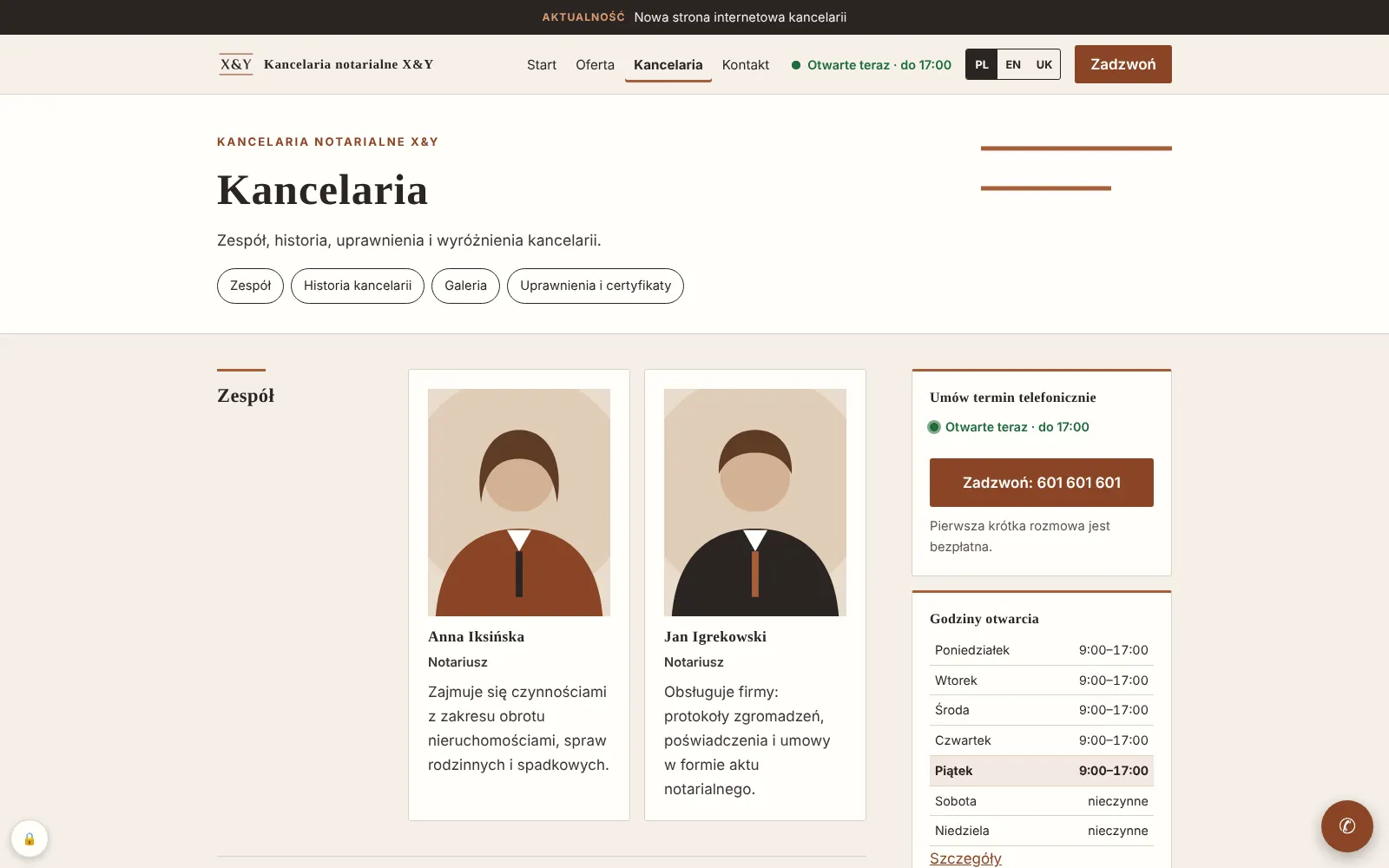Click Jan Igrekowski portrait image
The image size is (1389, 868).
tap(755, 503)
